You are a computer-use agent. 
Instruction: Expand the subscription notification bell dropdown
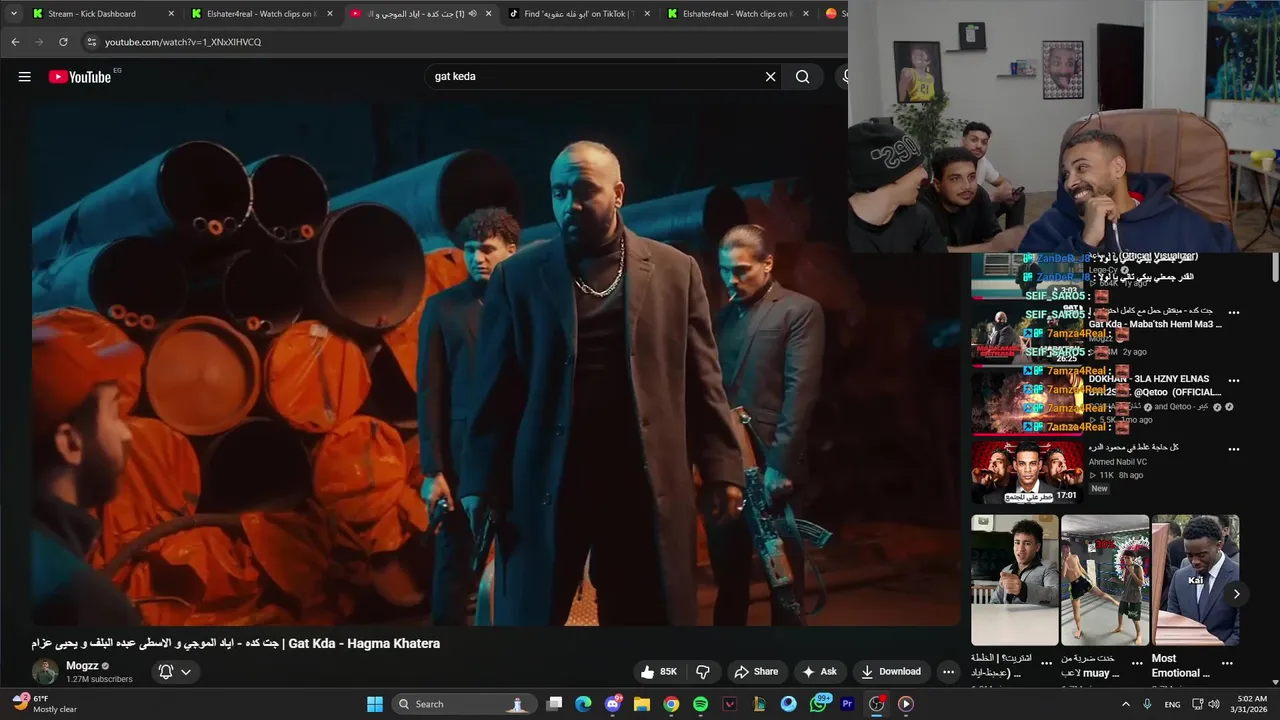tap(175, 672)
